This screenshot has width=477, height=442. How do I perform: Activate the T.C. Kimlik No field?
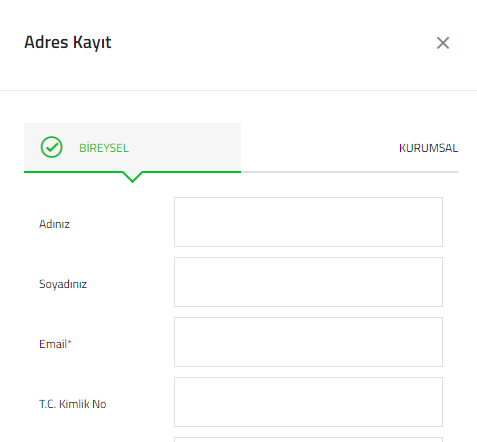pyautogui.click(x=308, y=402)
